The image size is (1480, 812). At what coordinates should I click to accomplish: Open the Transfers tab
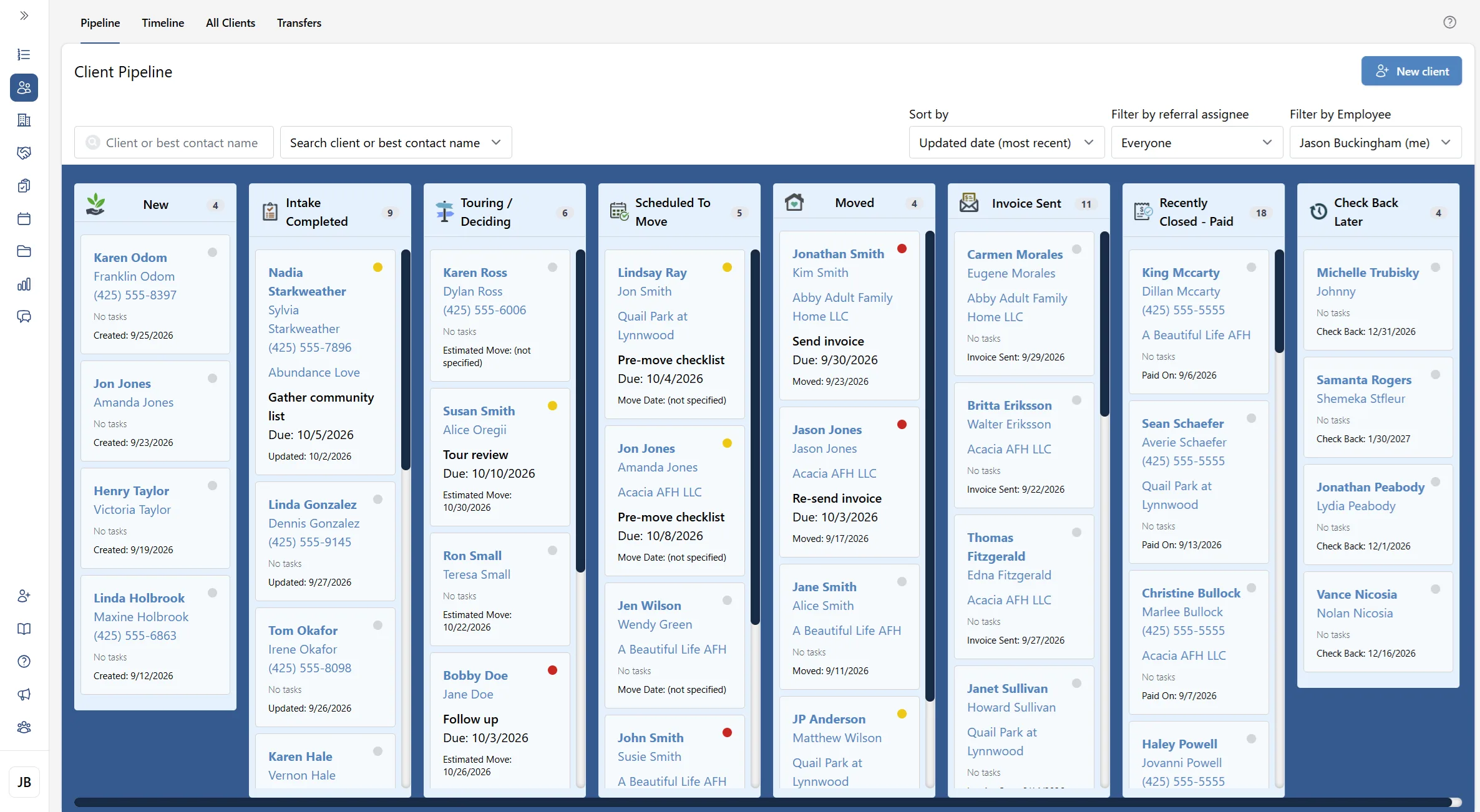click(x=299, y=23)
